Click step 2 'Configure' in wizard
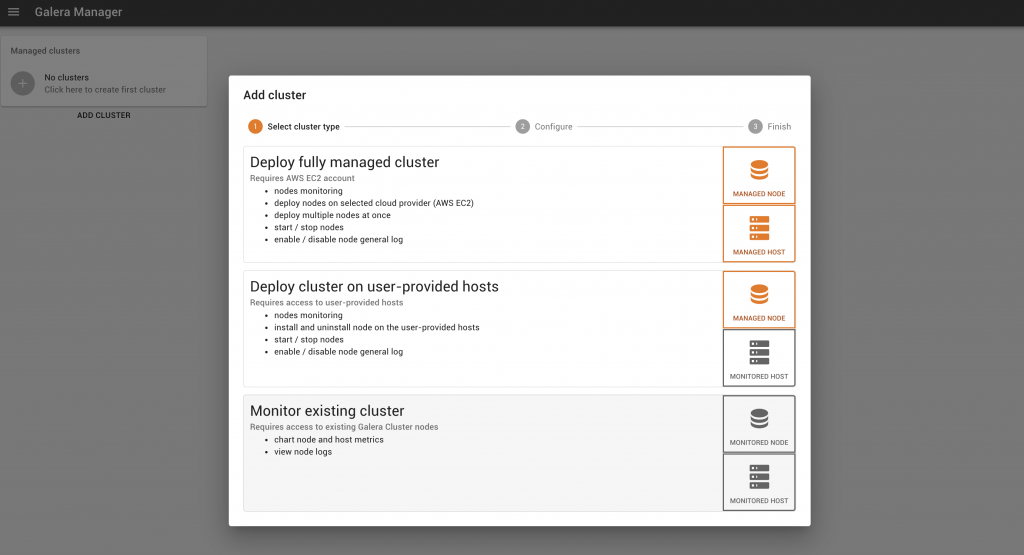 point(544,127)
